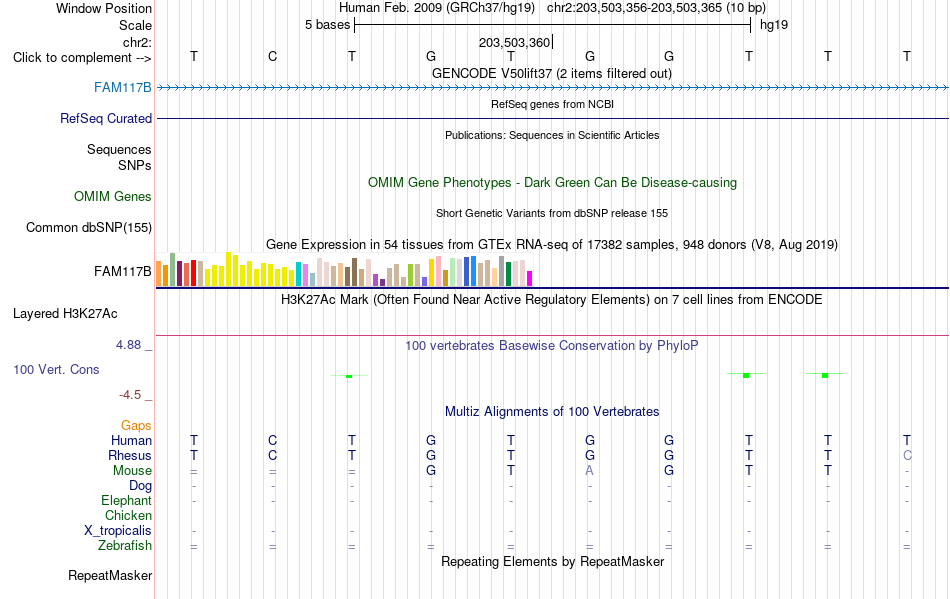This screenshot has width=950, height=599.
Task: Click the SNPs track label
Action: click(x=135, y=165)
